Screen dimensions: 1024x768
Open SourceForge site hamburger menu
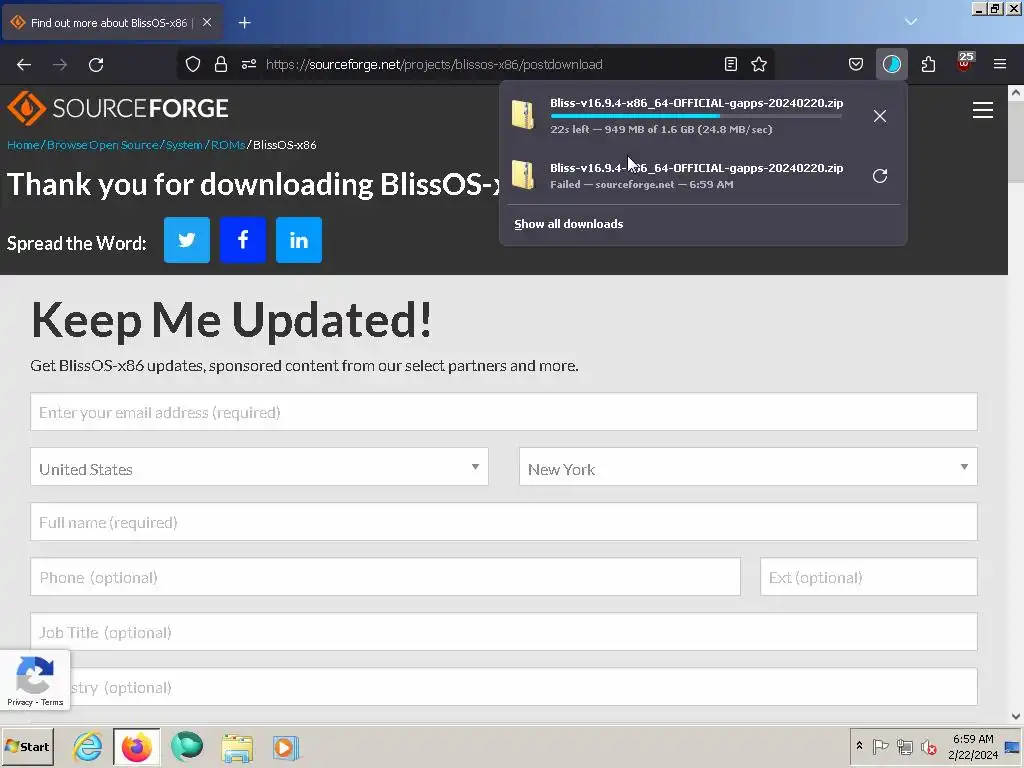point(983,110)
